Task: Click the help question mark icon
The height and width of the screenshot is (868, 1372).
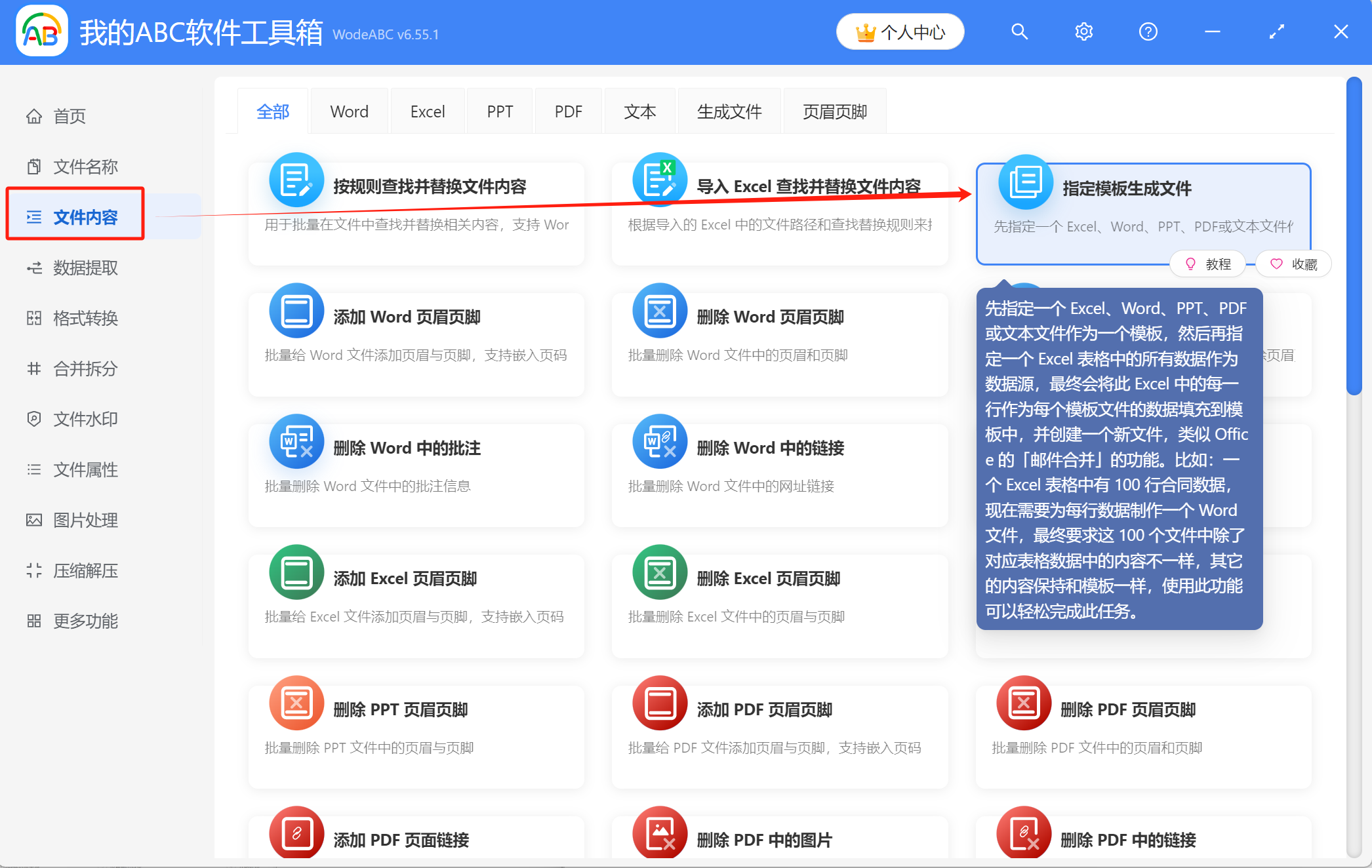Action: tap(1148, 31)
